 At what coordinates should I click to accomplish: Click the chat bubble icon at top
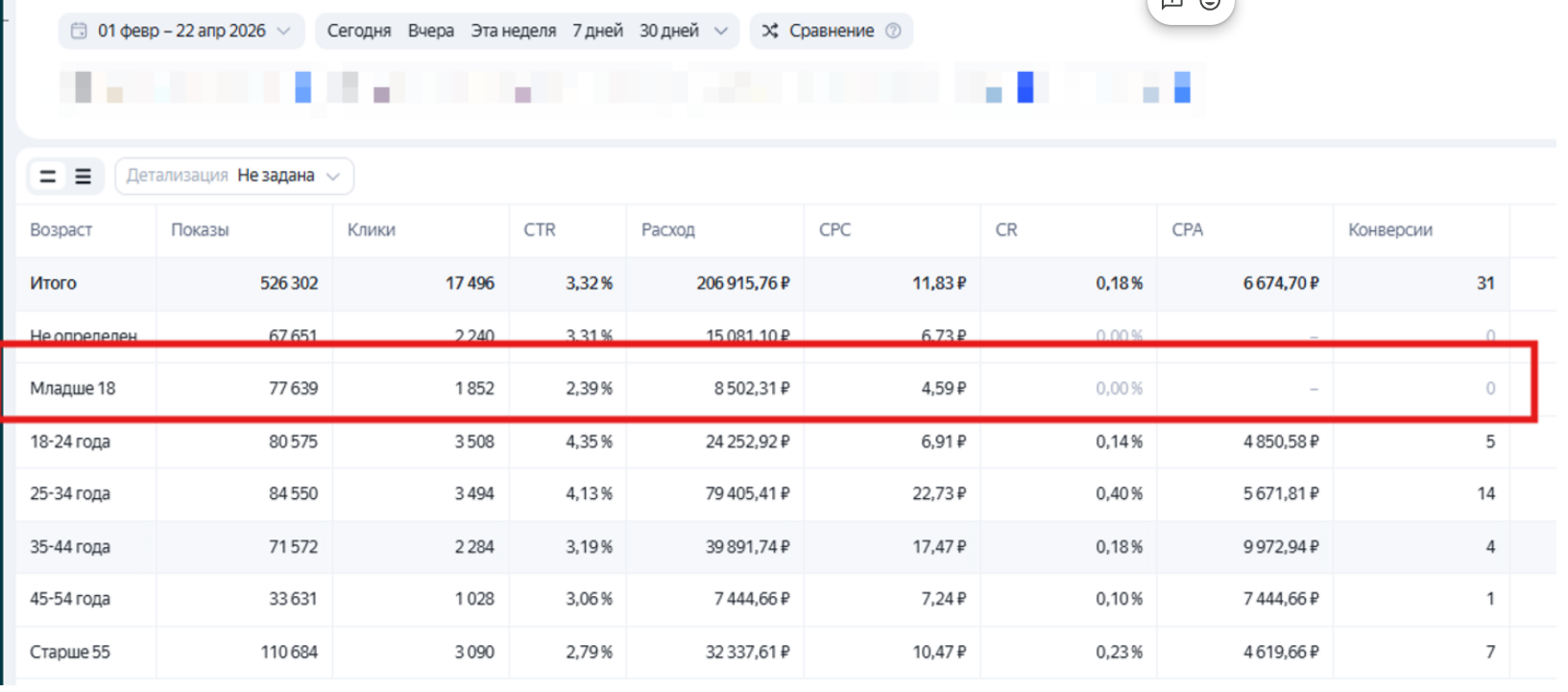click(x=1171, y=4)
